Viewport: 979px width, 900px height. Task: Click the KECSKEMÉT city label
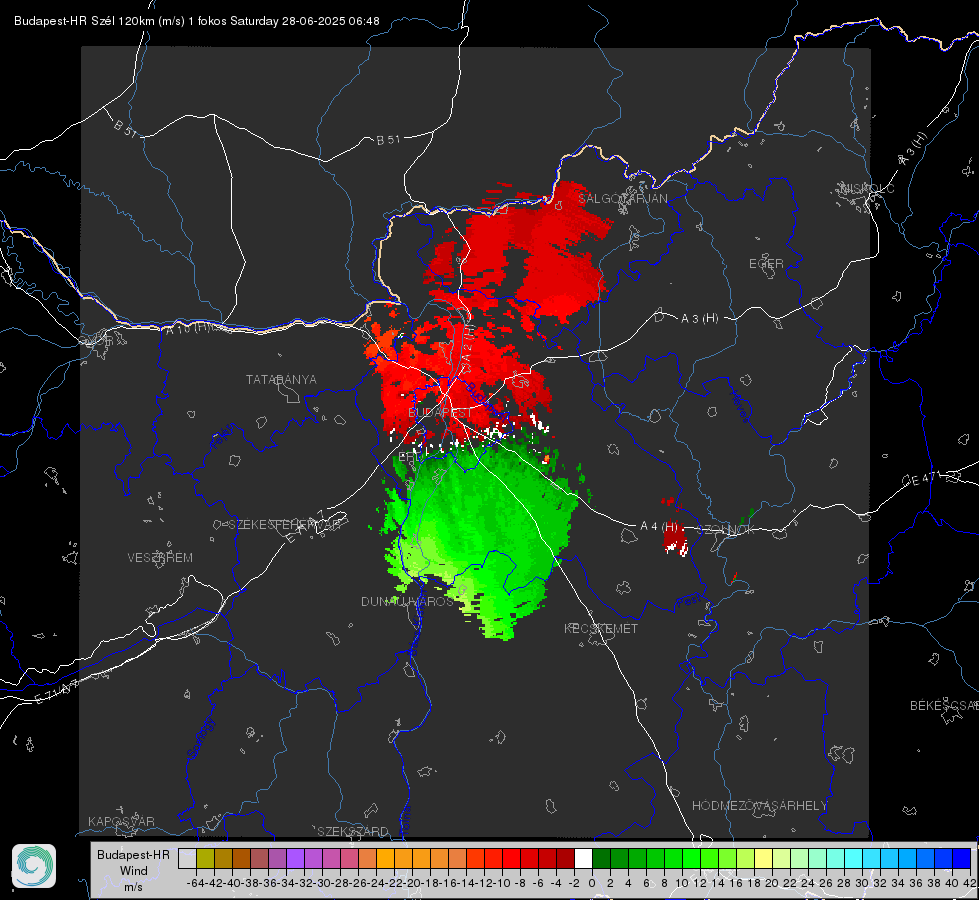coord(601,628)
